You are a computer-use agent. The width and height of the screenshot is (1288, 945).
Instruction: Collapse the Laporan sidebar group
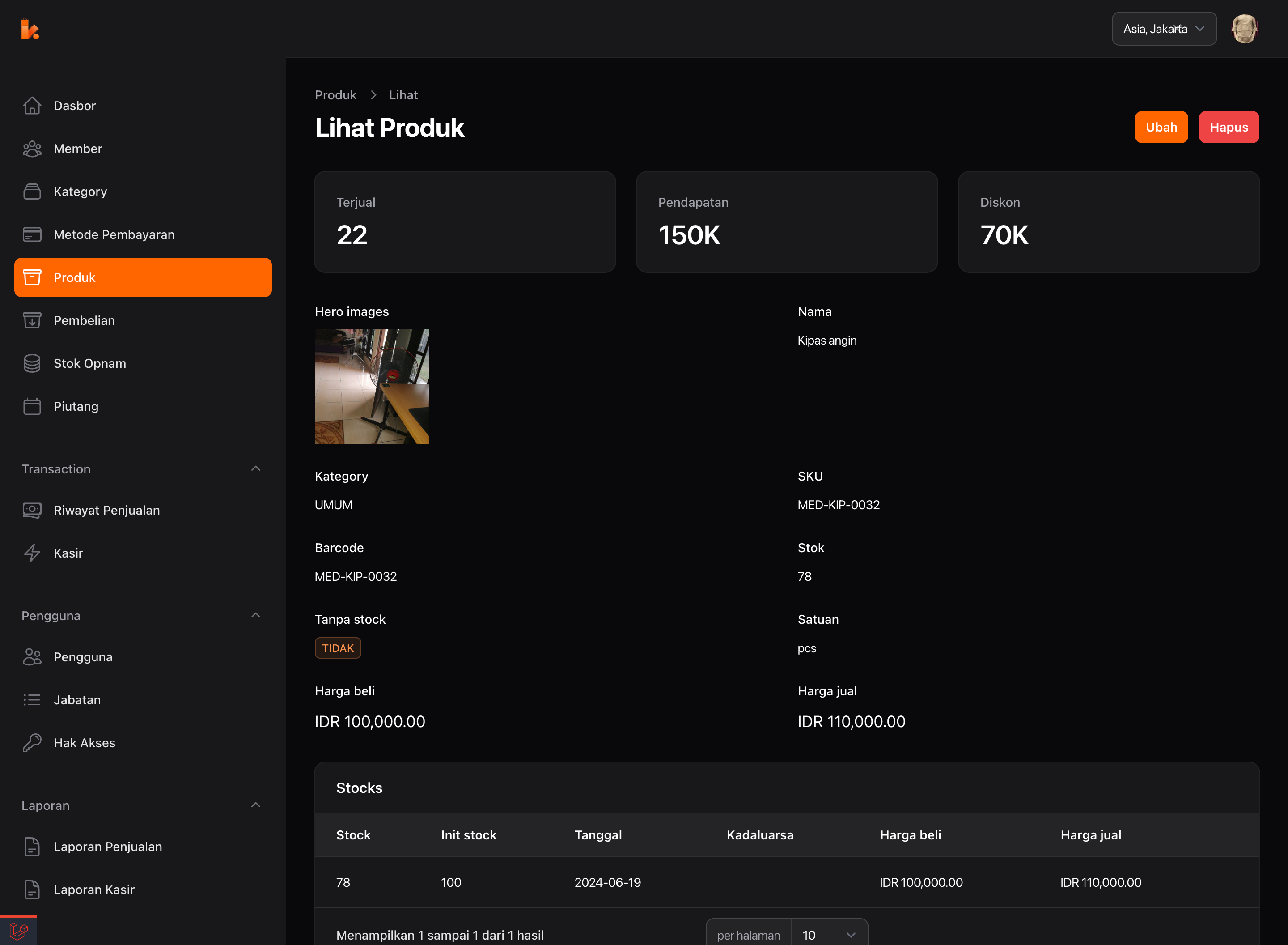(x=255, y=805)
